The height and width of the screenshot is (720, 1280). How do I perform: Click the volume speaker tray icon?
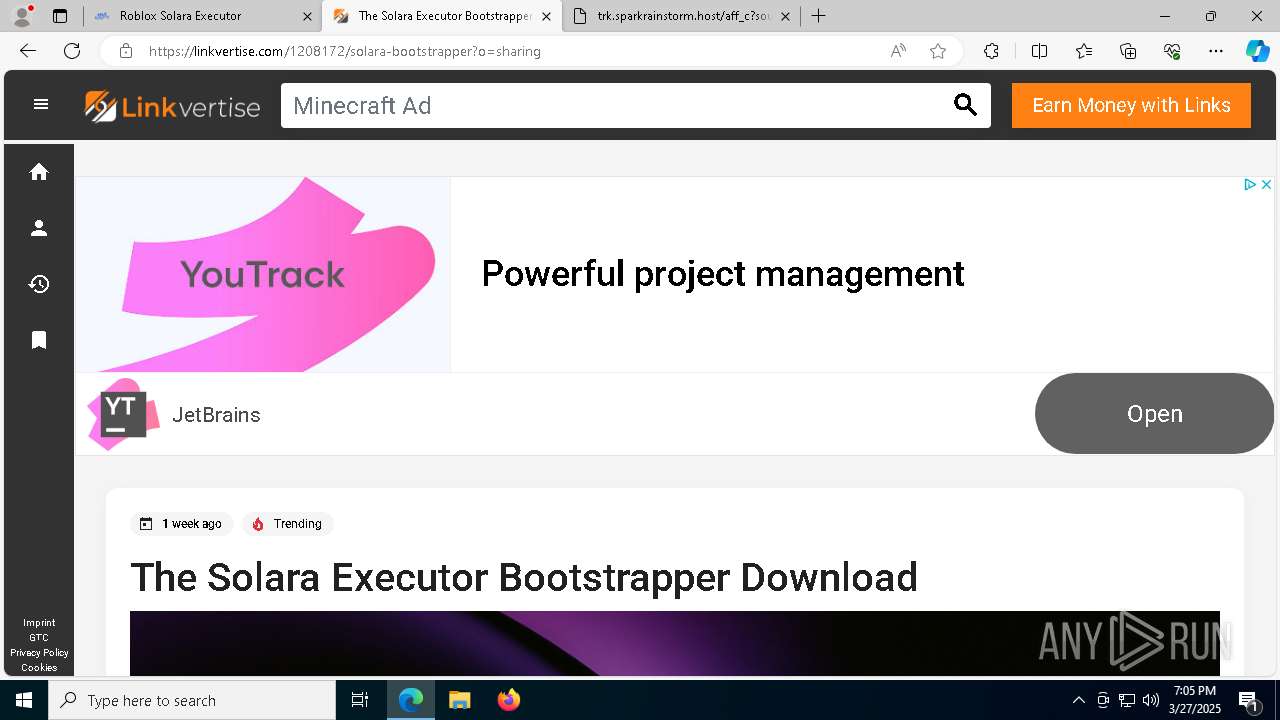pyautogui.click(x=1151, y=700)
